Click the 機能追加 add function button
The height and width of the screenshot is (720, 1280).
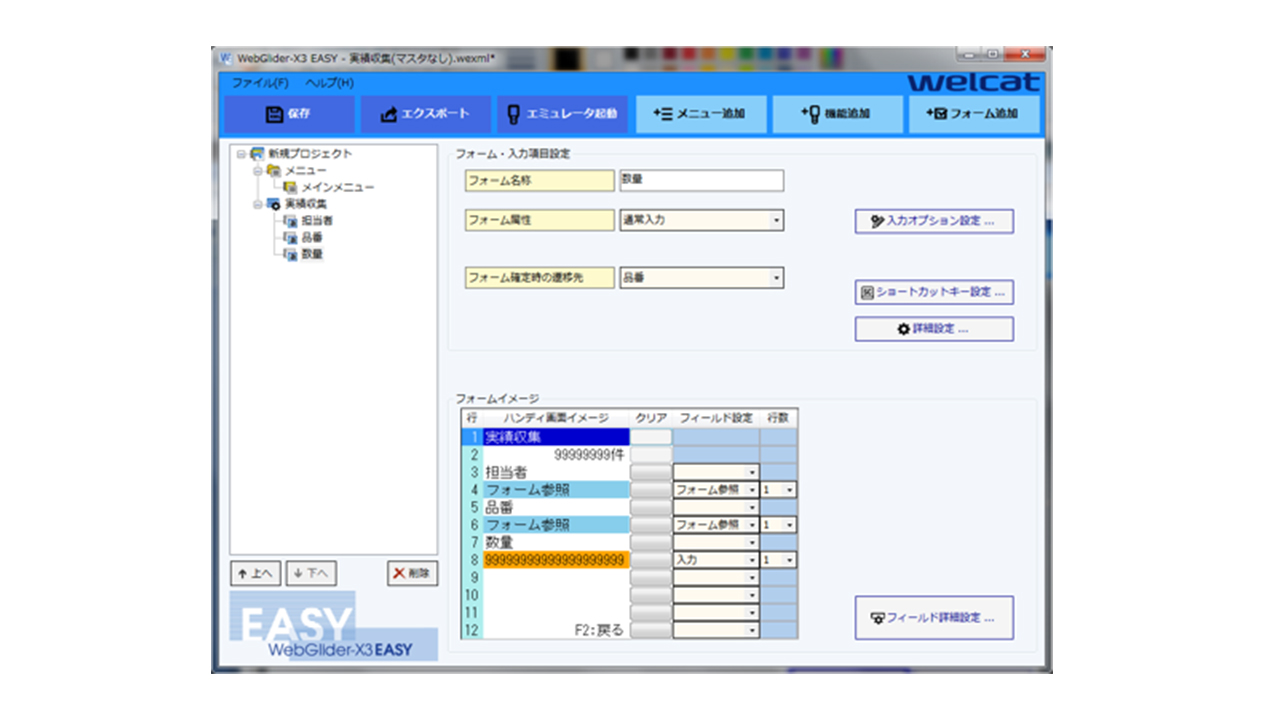pyautogui.click(x=836, y=114)
